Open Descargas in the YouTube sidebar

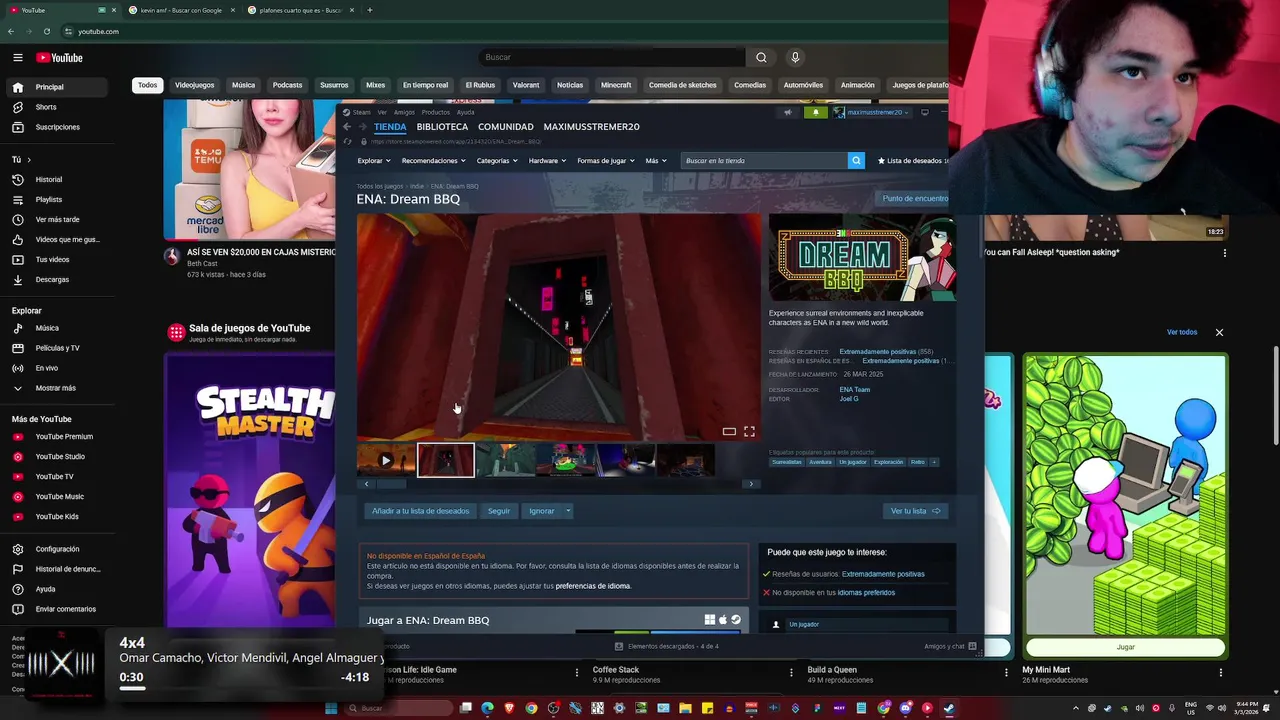pos(56,280)
